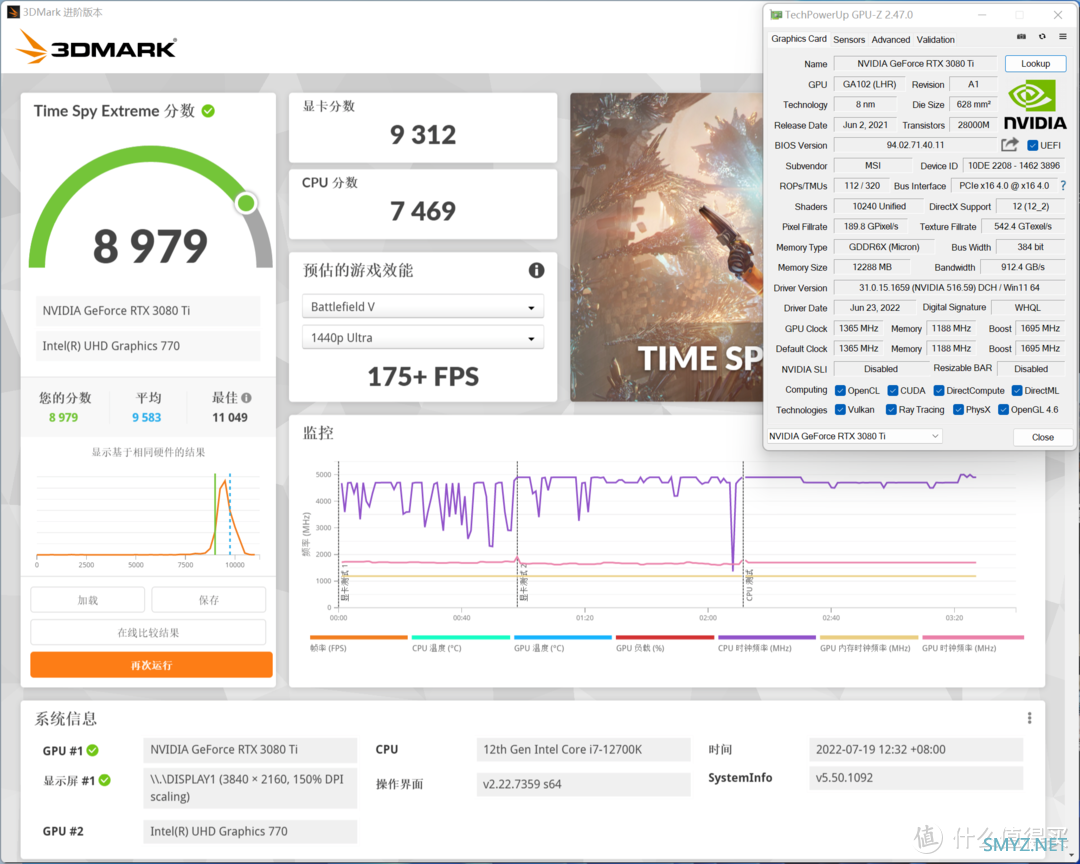Click the Intel(R) UHD Graphics 770 label under score

147,346
